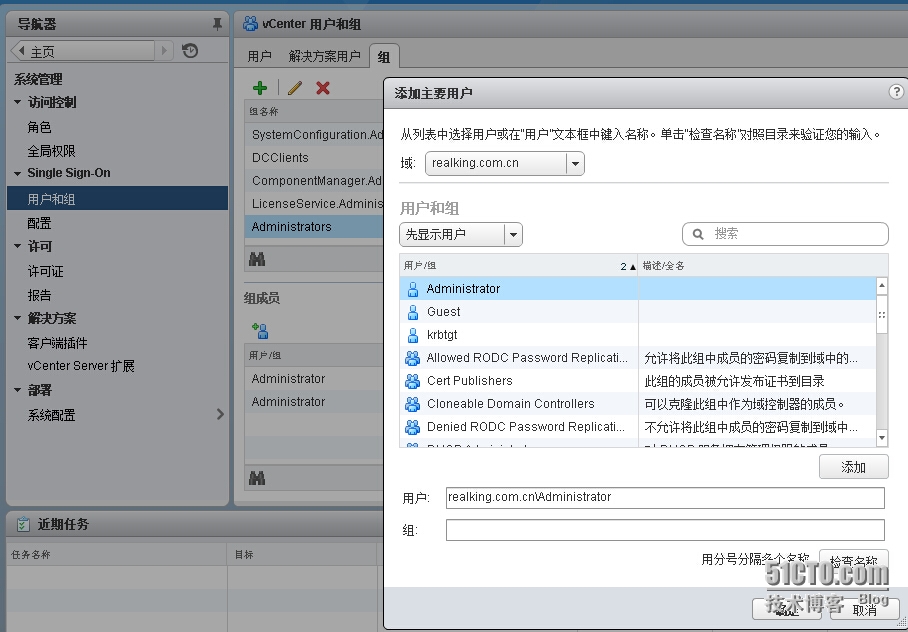Open help for Add Principals dialog
The image size is (908, 632).
point(896,92)
